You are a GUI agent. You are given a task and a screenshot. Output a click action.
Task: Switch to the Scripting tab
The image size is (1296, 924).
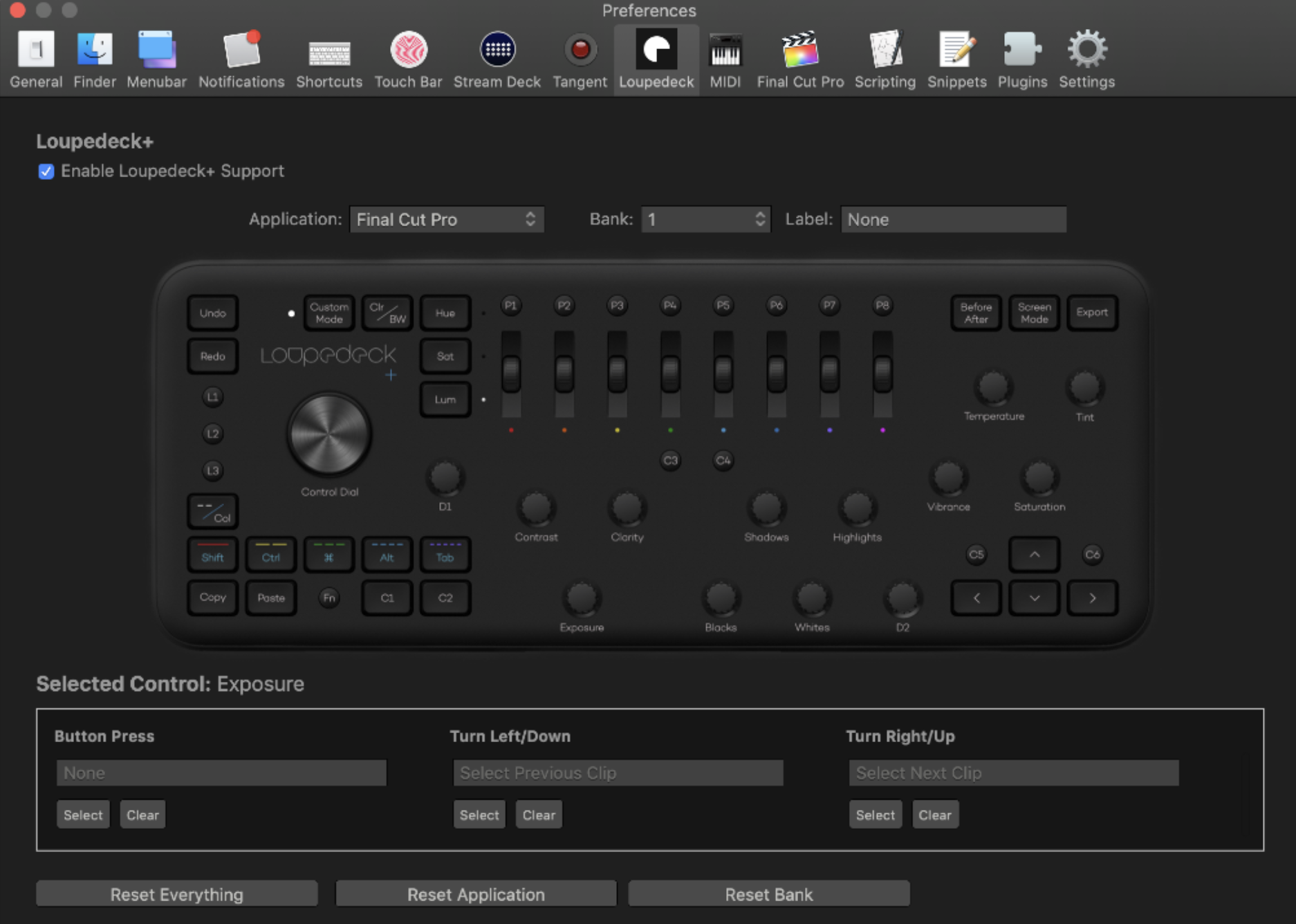[885, 60]
